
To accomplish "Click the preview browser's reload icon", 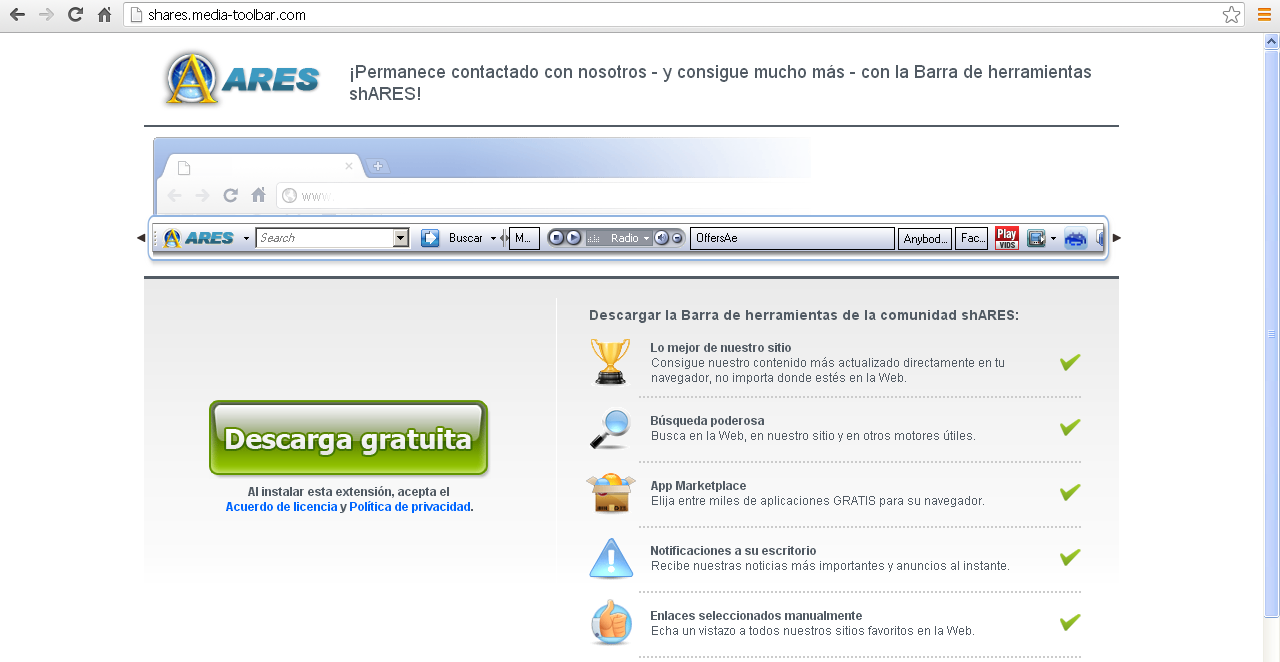I will coord(231,195).
